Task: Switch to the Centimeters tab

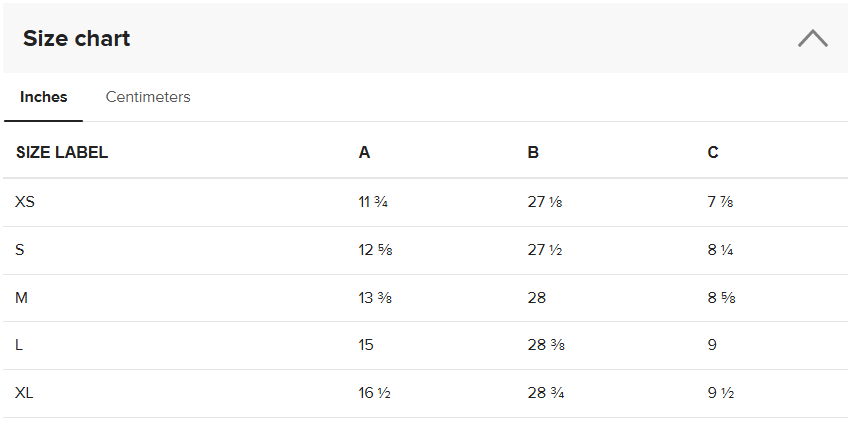Action: point(148,97)
